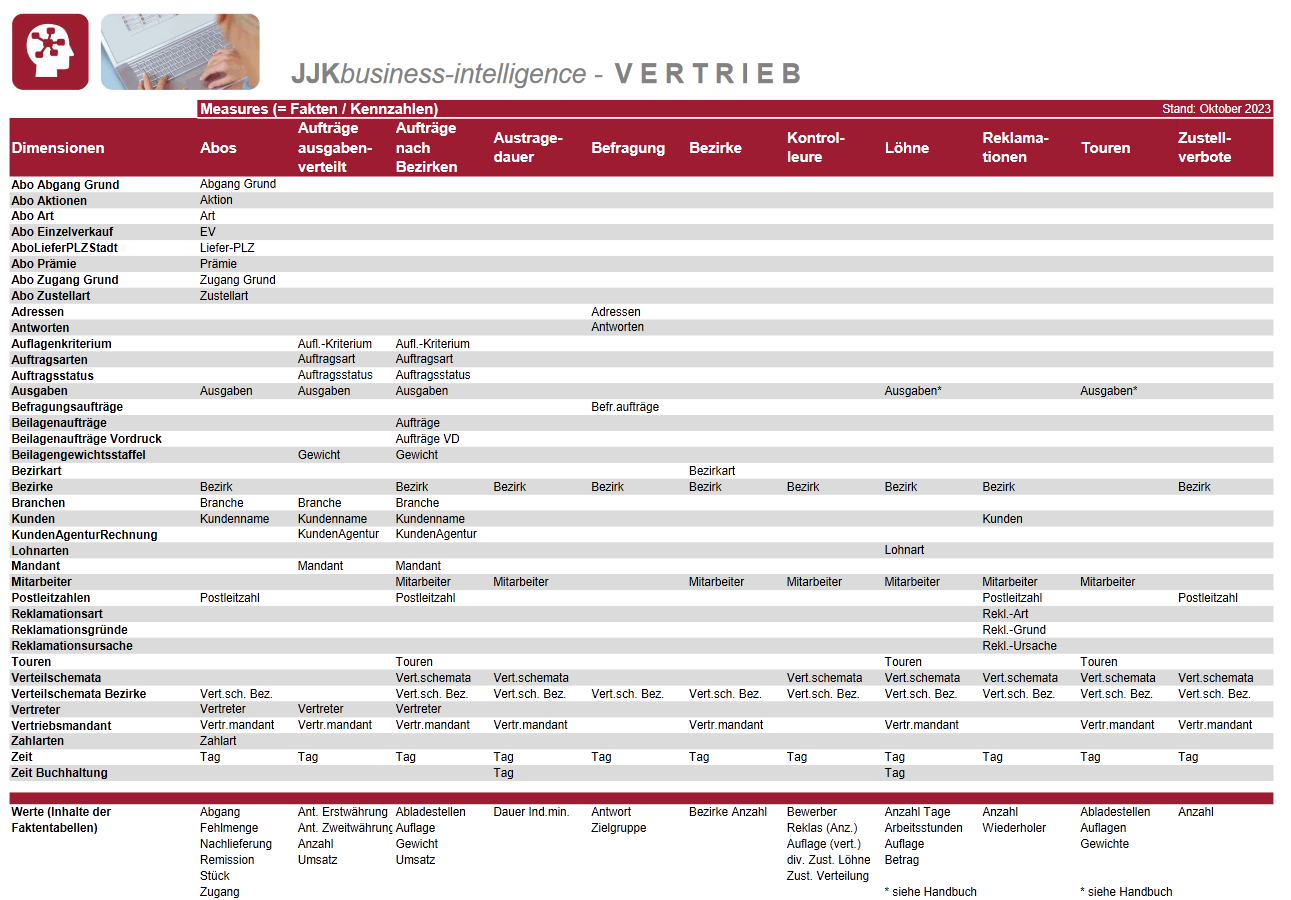Select 'Aufträge ausgaben-verteilt' column header
Viewport: 1291px width, 900px height.
tap(335, 148)
